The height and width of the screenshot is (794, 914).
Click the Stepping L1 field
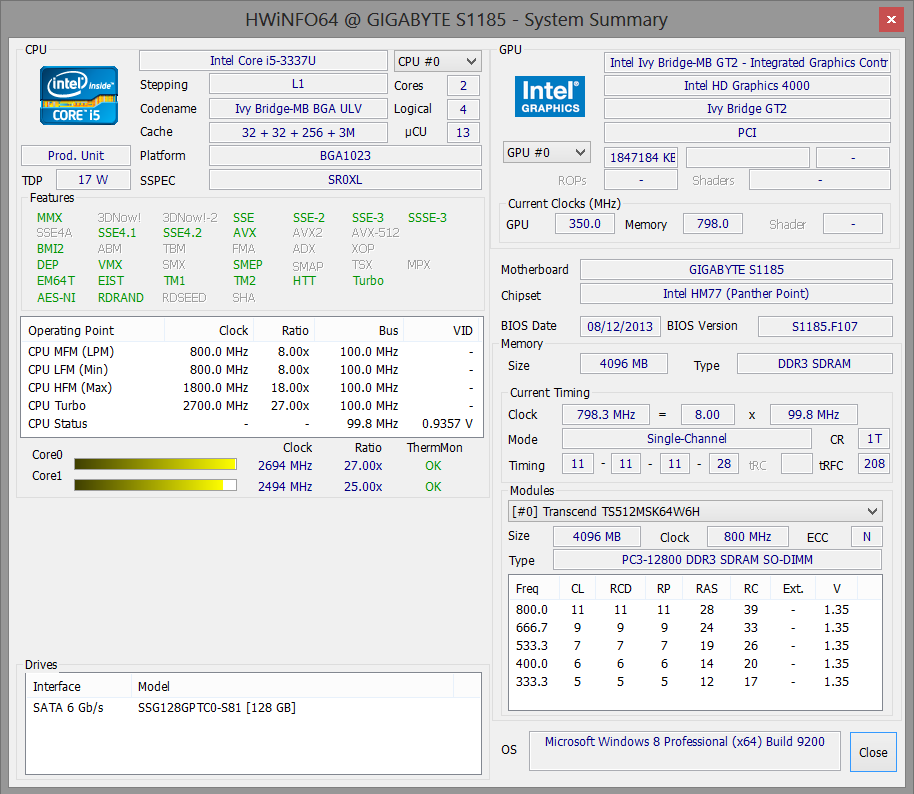tap(298, 84)
